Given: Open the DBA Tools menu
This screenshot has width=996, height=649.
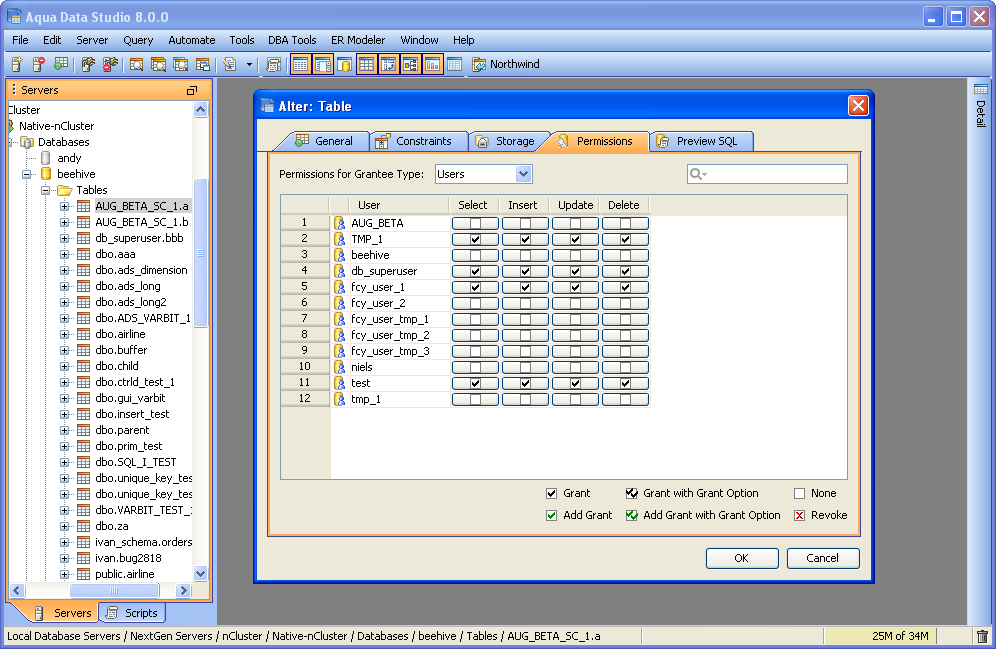Looking at the screenshot, I should coord(291,40).
